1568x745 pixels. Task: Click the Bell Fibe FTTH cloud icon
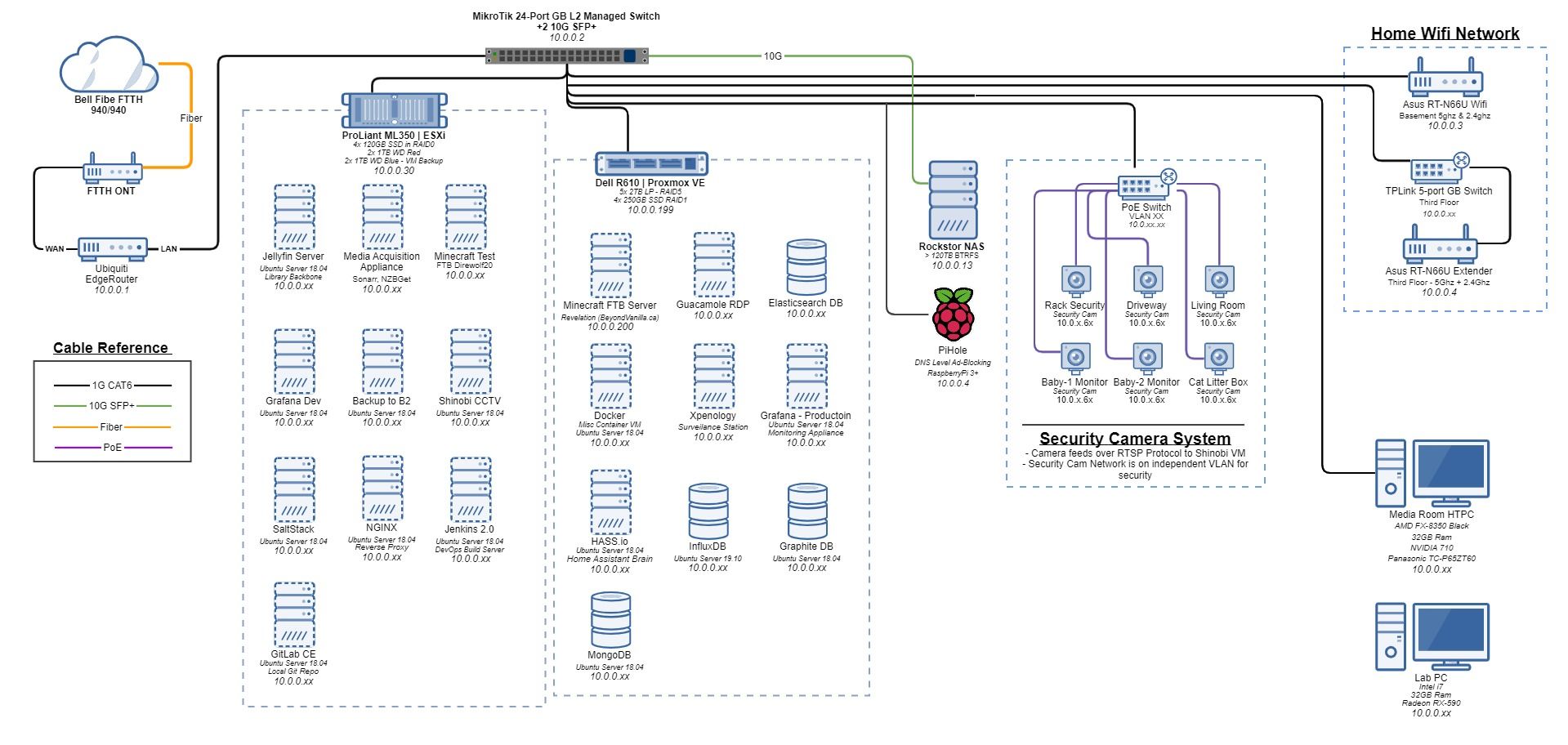pyautogui.click(x=109, y=66)
